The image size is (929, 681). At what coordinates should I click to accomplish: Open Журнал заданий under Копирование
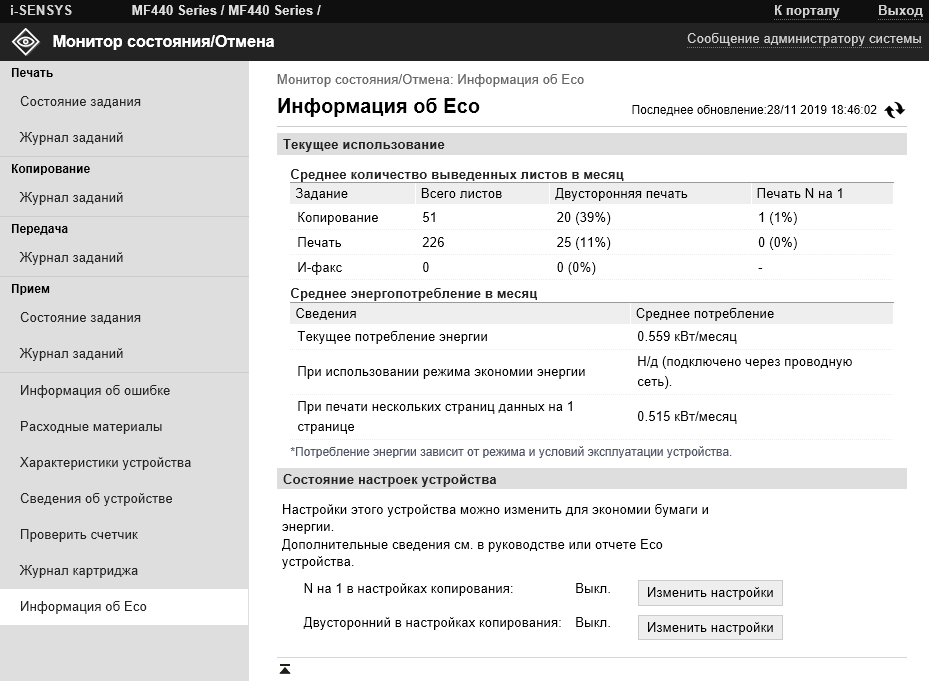click(71, 198)
